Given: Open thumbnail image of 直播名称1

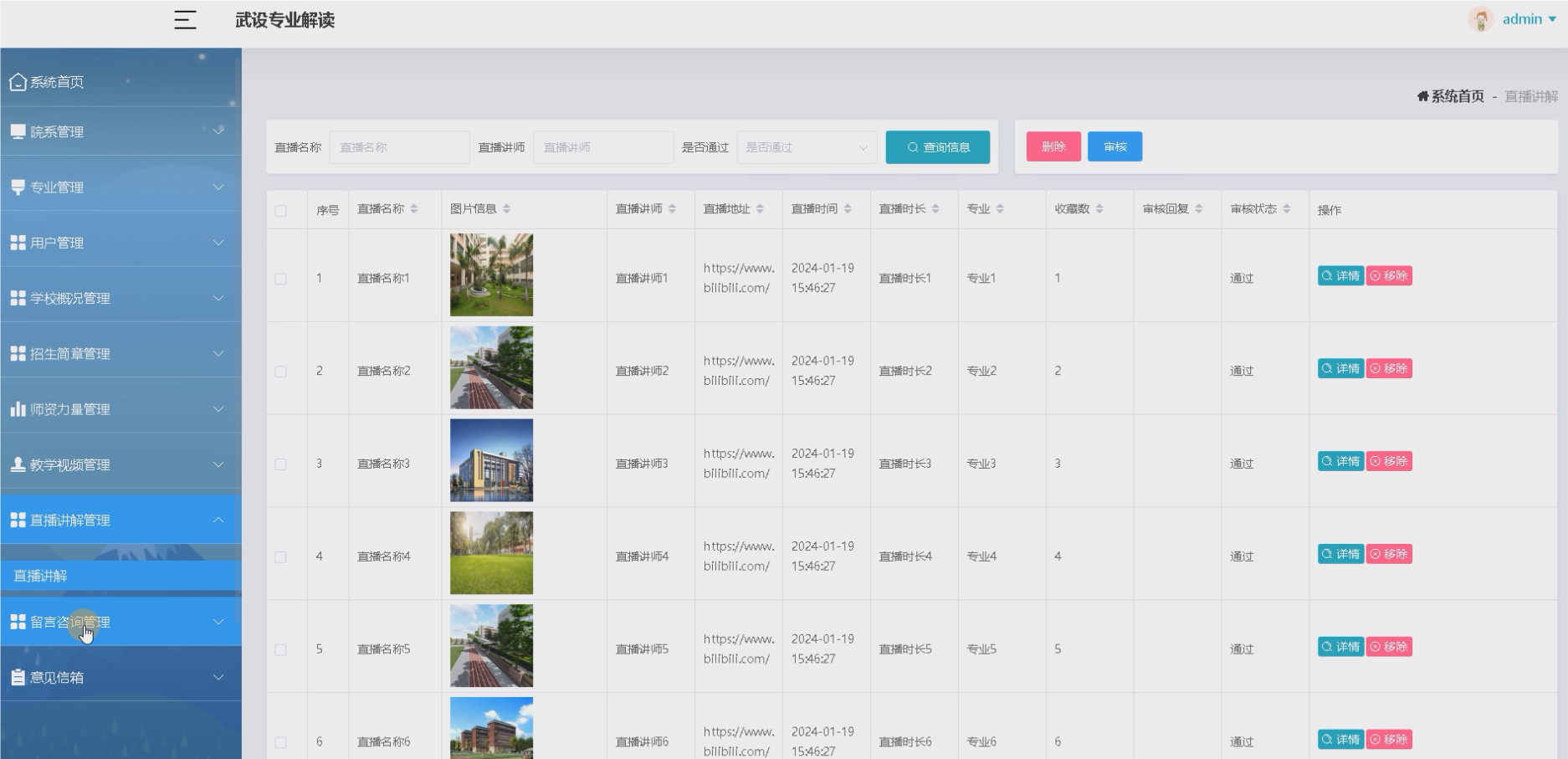Looking at the screenshot, I should coord(491,274).
